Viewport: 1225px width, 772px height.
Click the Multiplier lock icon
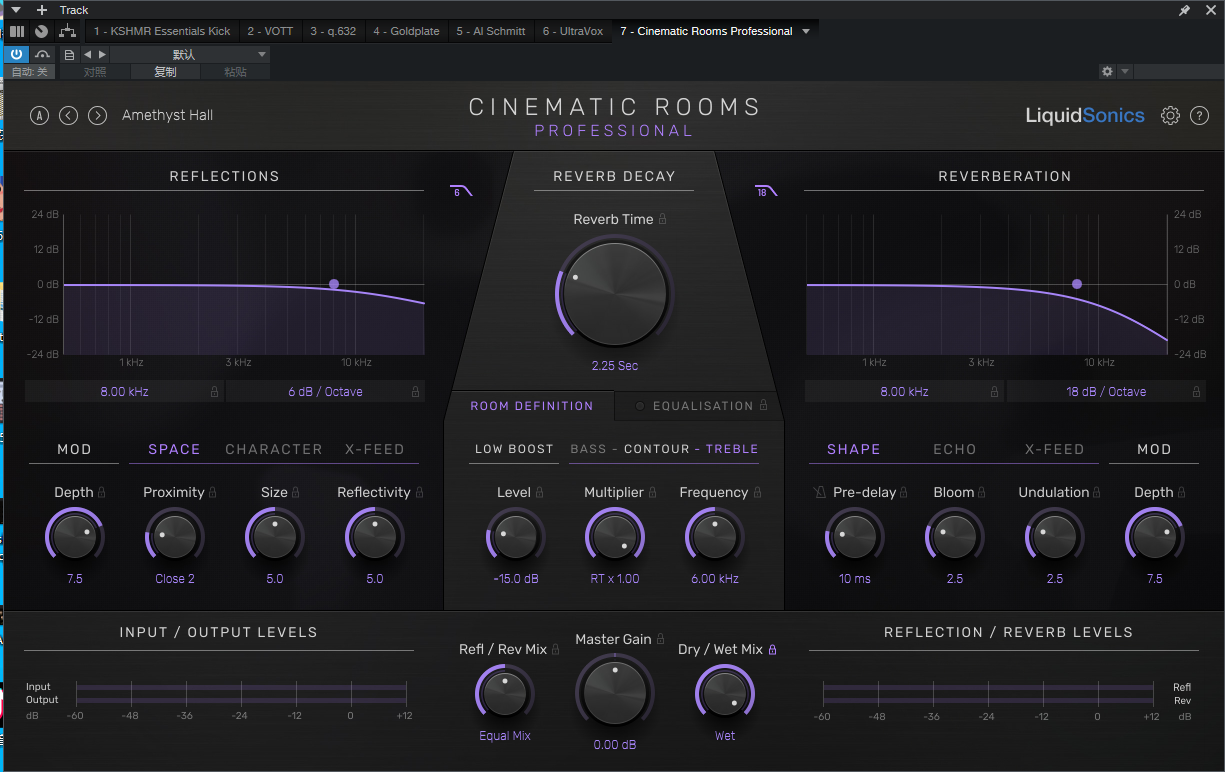(x=653, y=492)
